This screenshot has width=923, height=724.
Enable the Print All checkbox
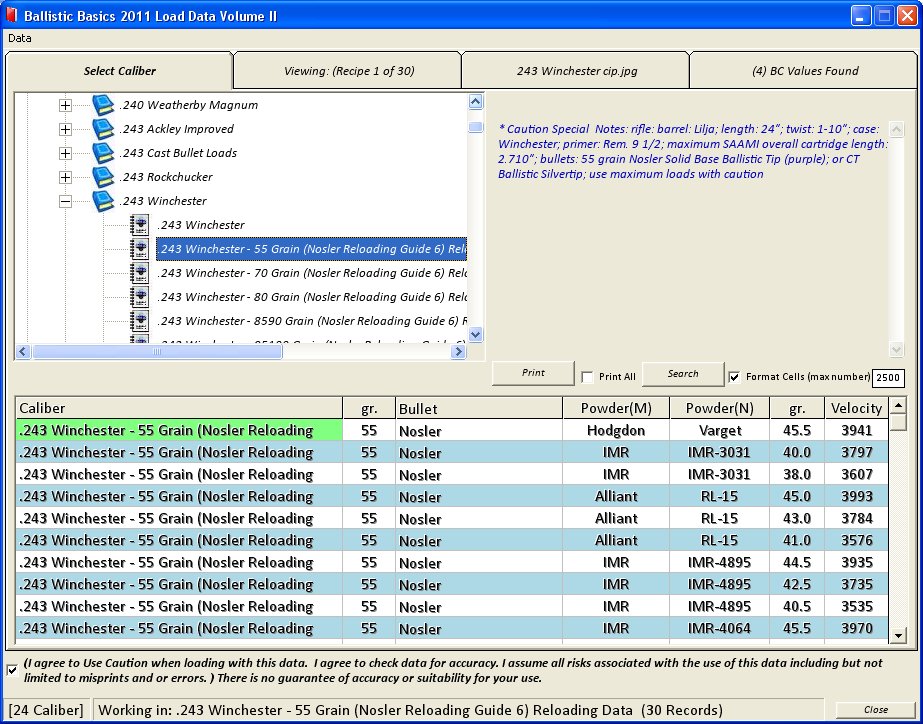[x=587, y=377]
